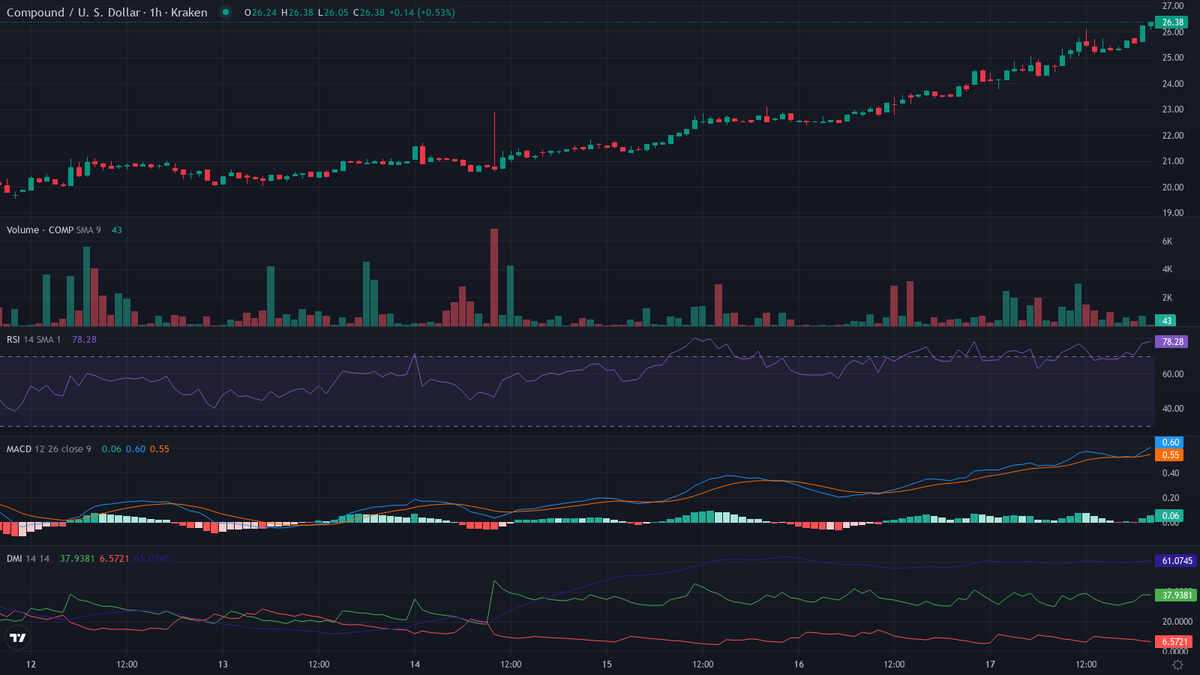Click the date 17 on the time axis
Screen dimensions: 1200x675
[x=990, y=664]
